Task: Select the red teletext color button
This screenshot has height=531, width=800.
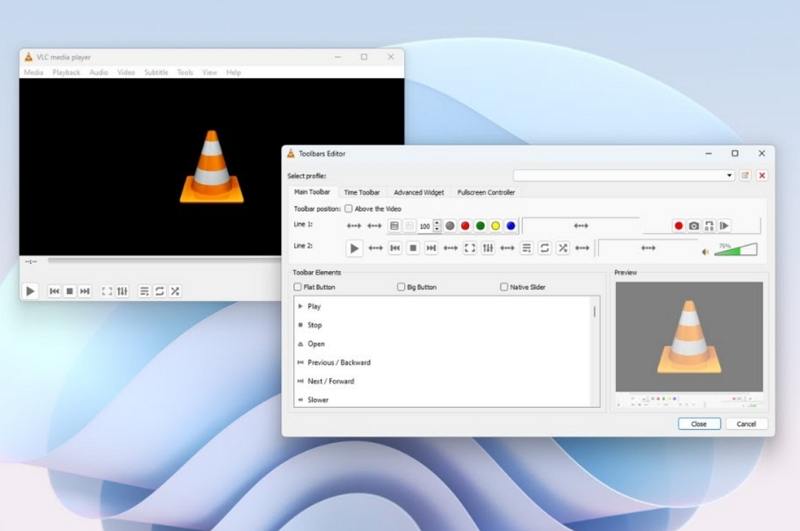Action: tap(465, 225)
